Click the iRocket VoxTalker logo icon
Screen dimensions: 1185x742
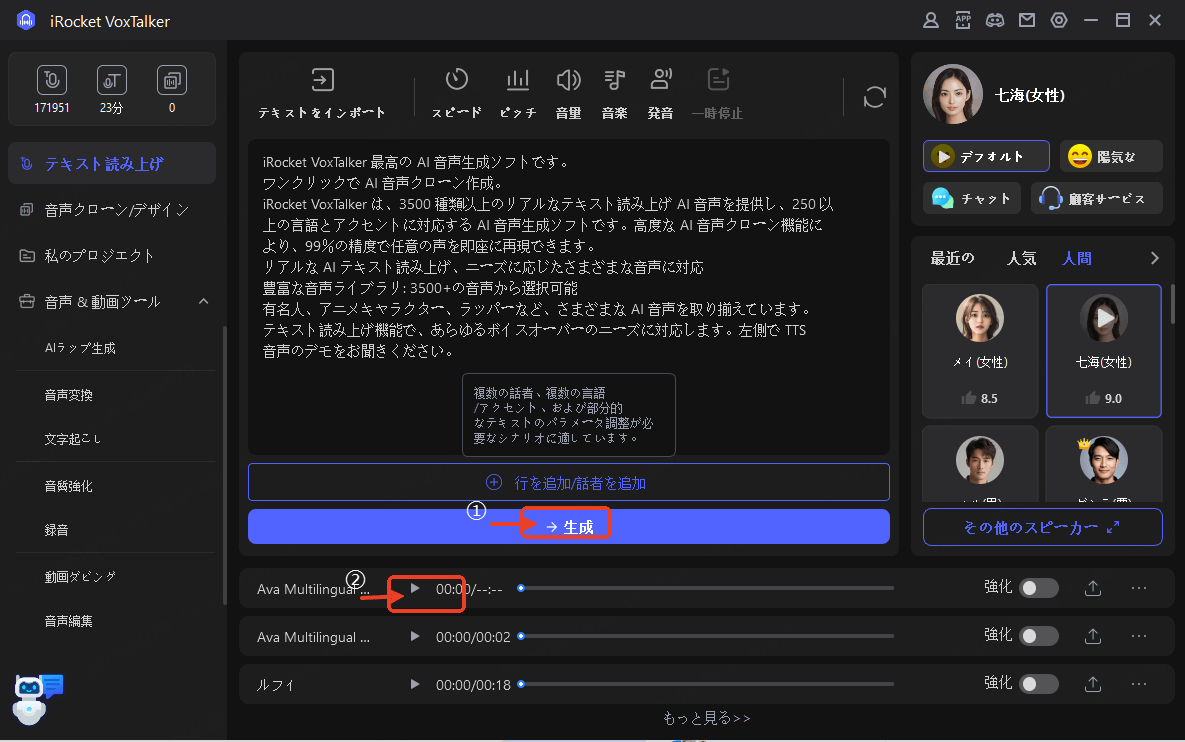pyautogui.click(x=26, y=20)
